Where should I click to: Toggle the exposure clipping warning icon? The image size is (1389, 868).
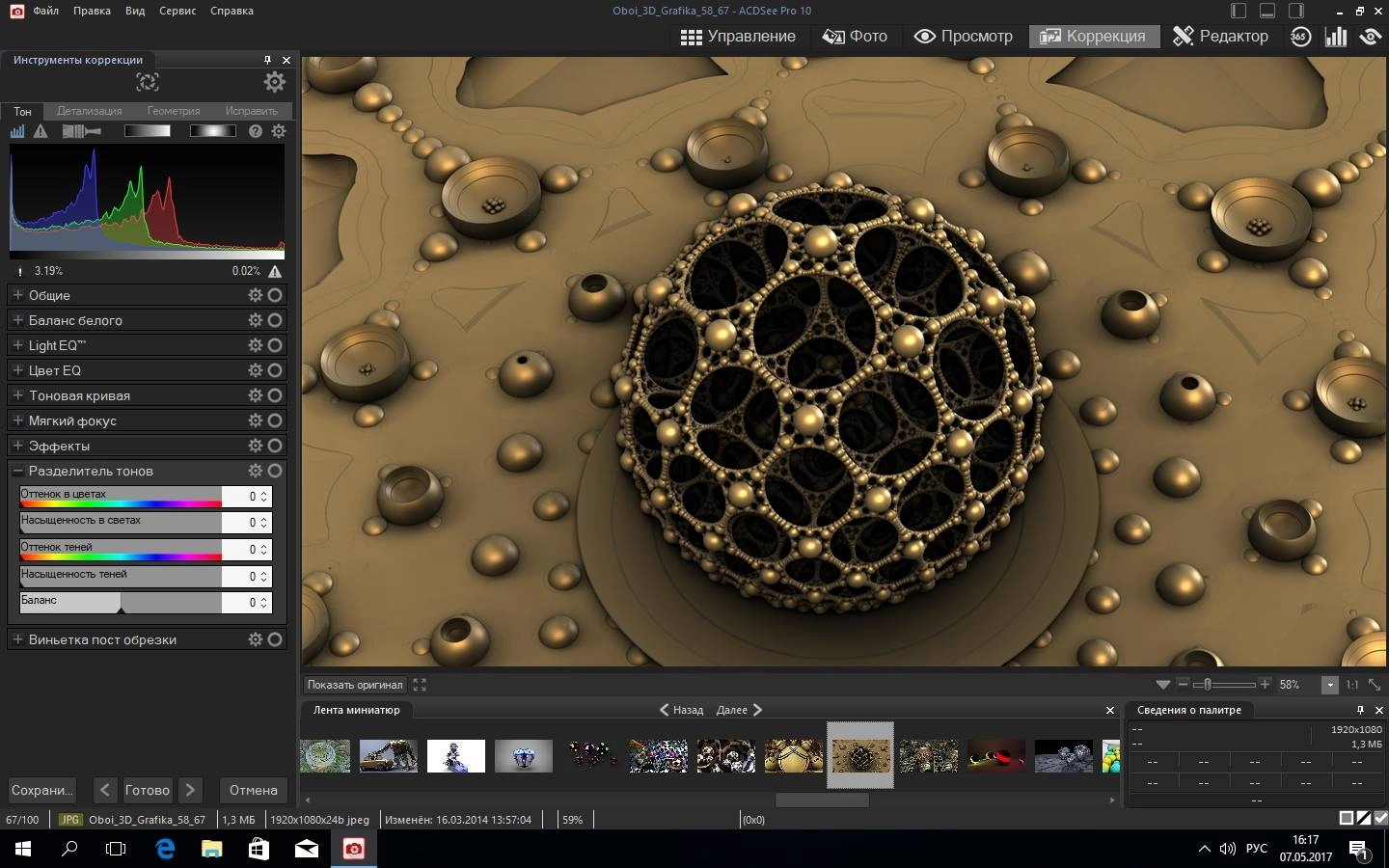(41, 131)
